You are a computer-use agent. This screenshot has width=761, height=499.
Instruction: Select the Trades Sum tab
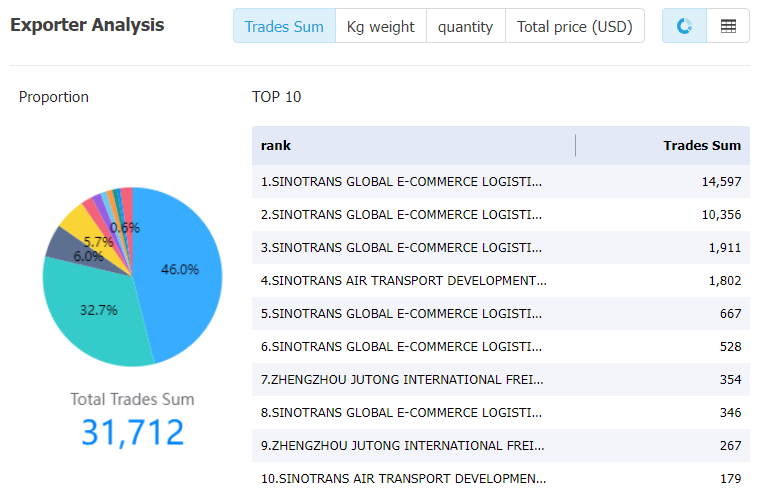(x=284, y=26)
